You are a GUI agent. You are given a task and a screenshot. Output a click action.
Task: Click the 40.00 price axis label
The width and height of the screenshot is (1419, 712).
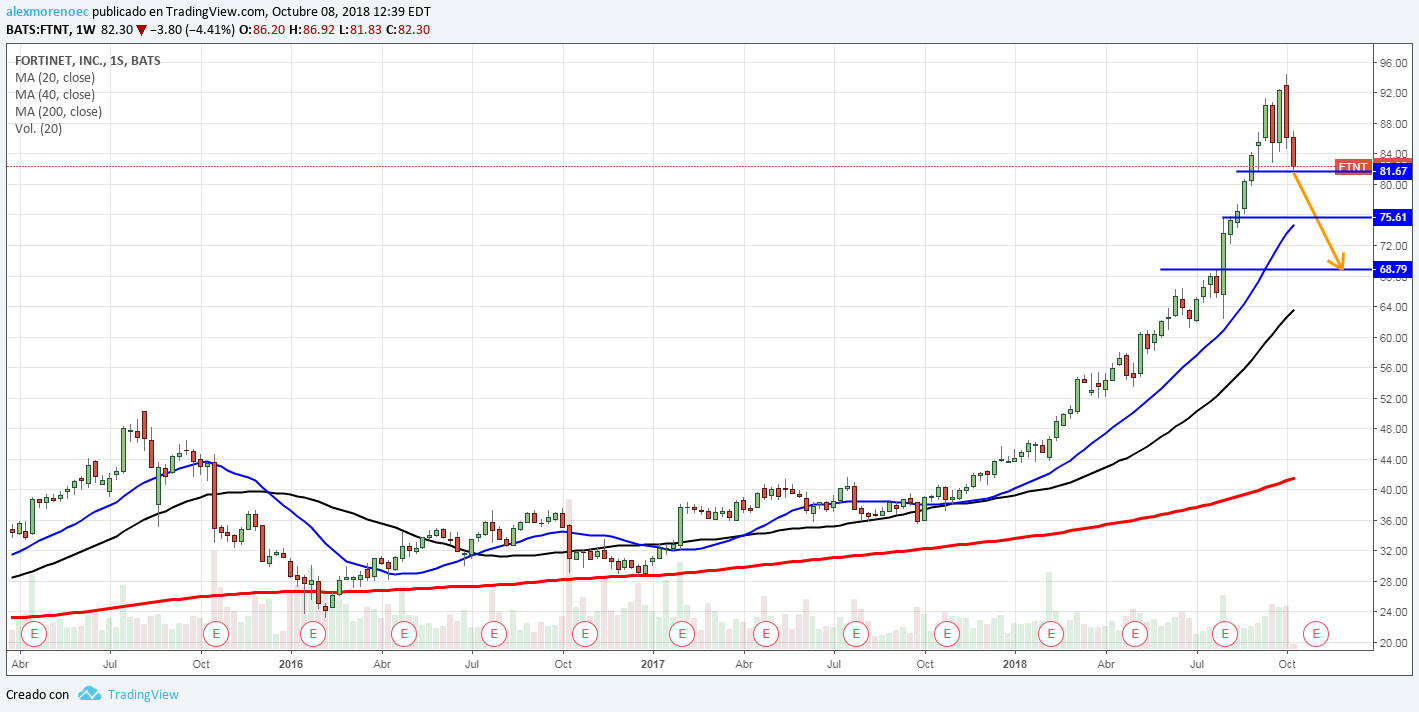[1393, 490]
